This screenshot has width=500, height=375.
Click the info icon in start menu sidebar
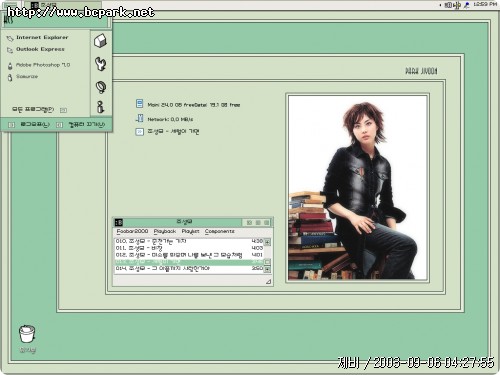click(100, 107)
